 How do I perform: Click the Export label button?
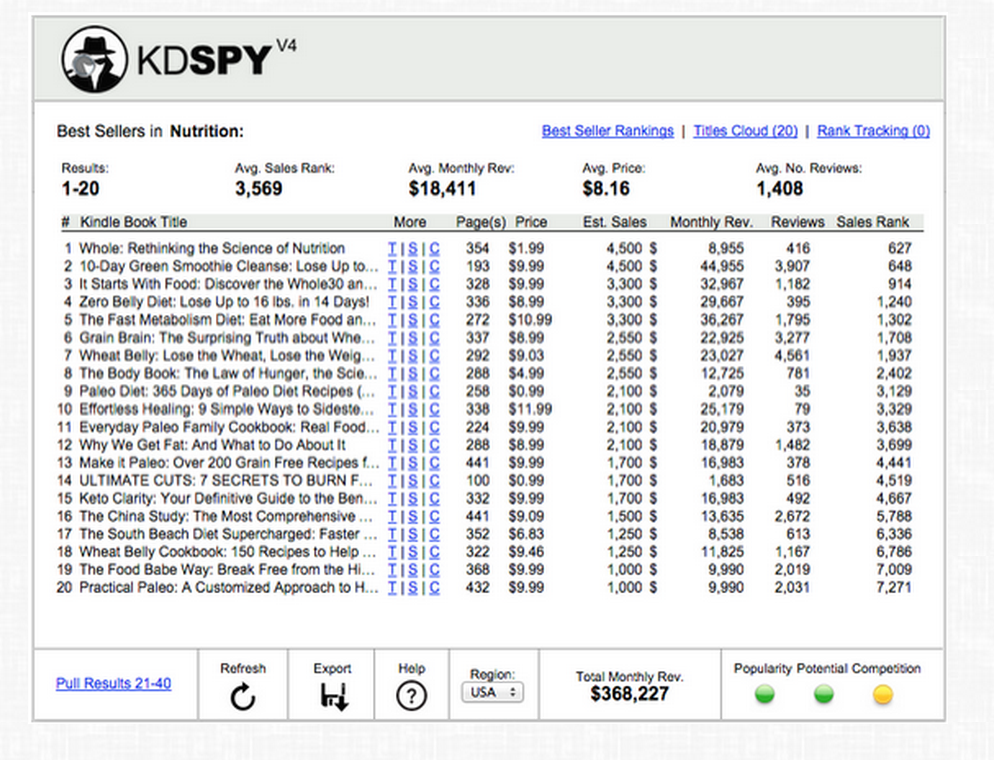332,668
